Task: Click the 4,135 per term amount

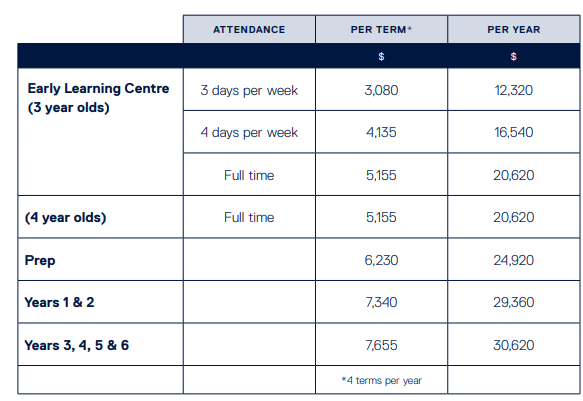Action: coord(381,132)
